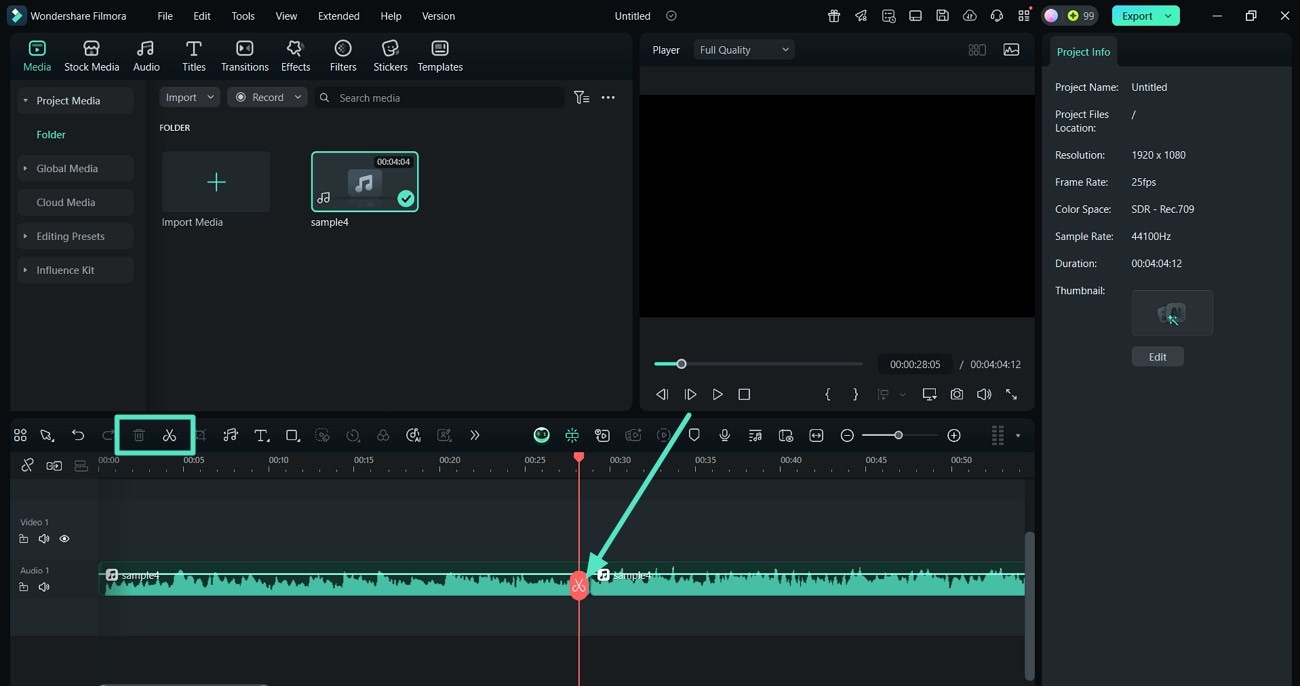Click the play button in the player
This screenshot has height=686, width=1300.
[717, 395]
